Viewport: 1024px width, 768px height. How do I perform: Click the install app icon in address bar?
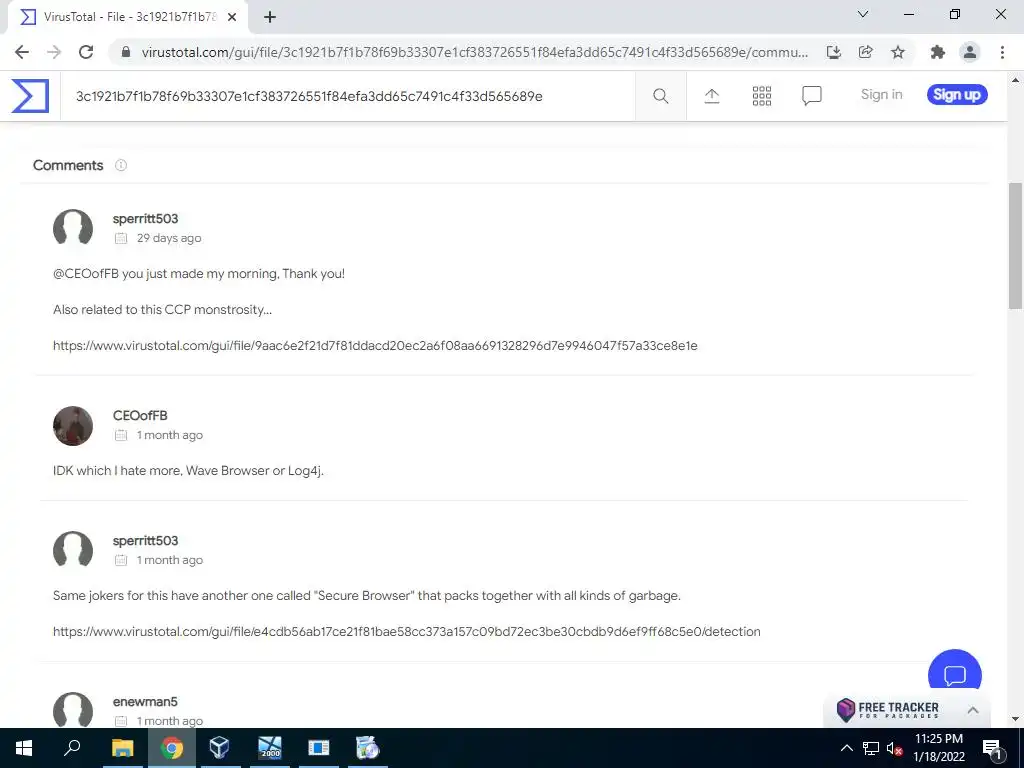[x=833, y=52]
